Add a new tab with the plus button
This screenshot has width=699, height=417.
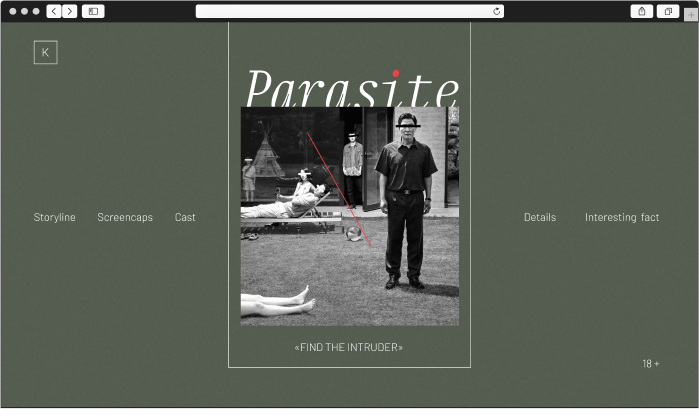[691, 15]
